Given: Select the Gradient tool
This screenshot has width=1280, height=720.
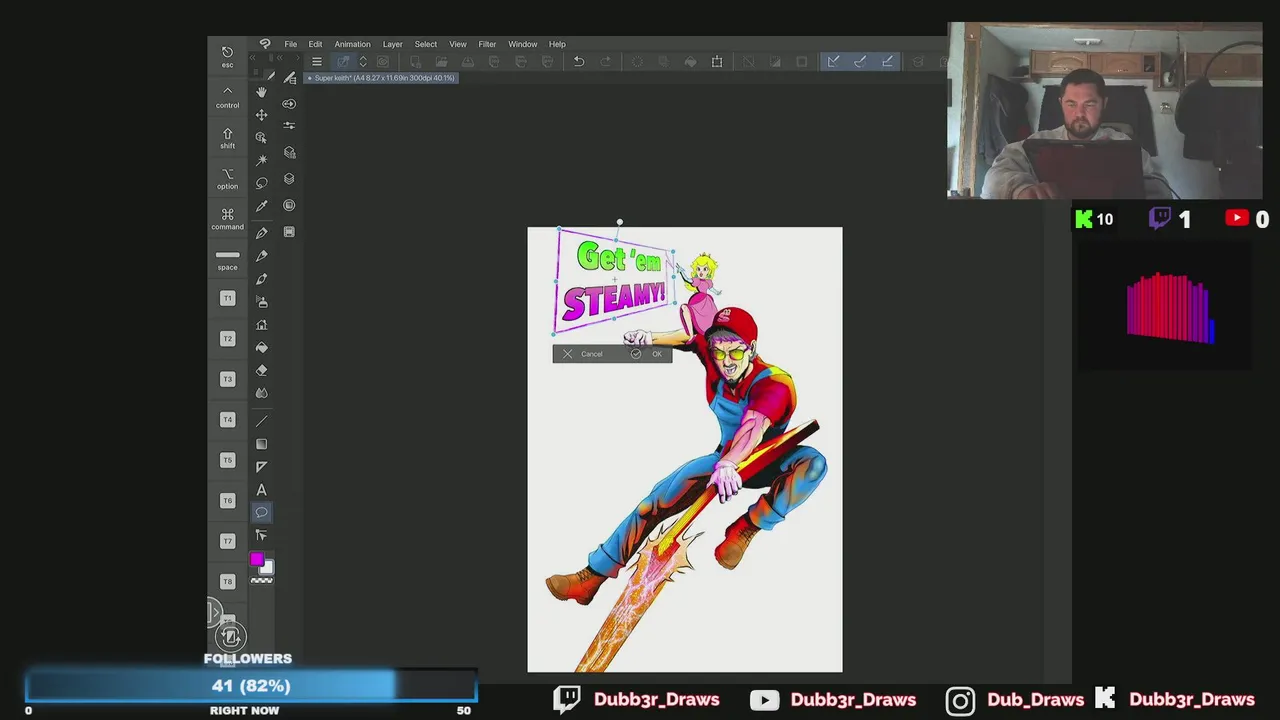Looking at the screenshot, I should [261, 444].
